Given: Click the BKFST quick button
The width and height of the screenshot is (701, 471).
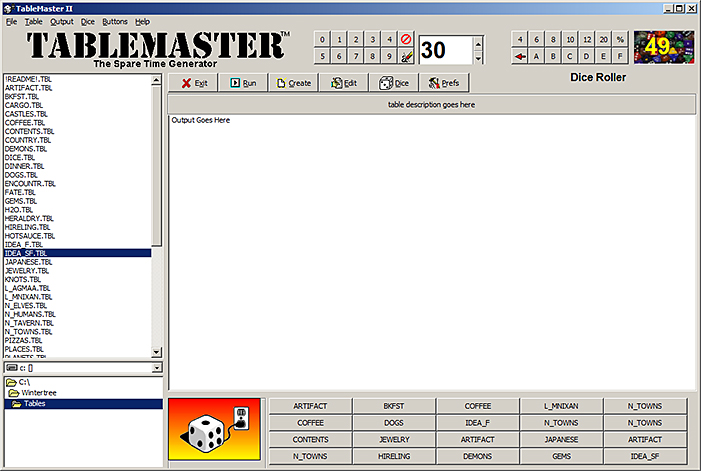Looking at the screenshot, I should (393, 406).
